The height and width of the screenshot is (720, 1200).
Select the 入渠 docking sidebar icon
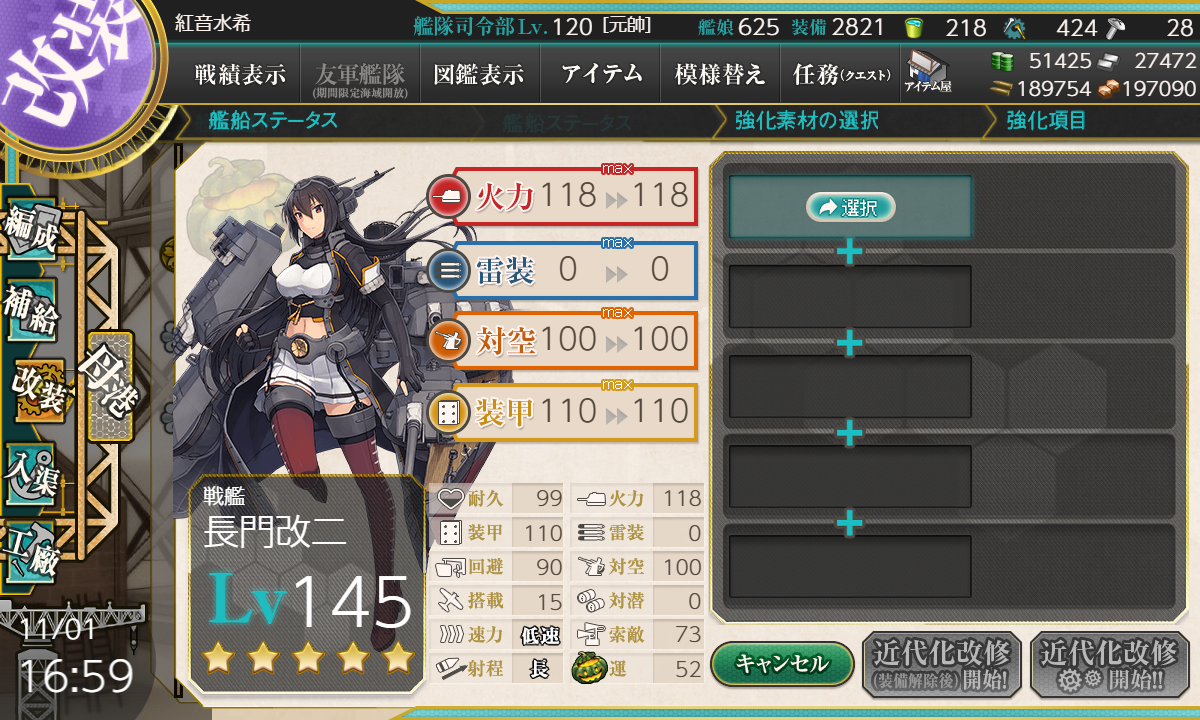(30, 472)
